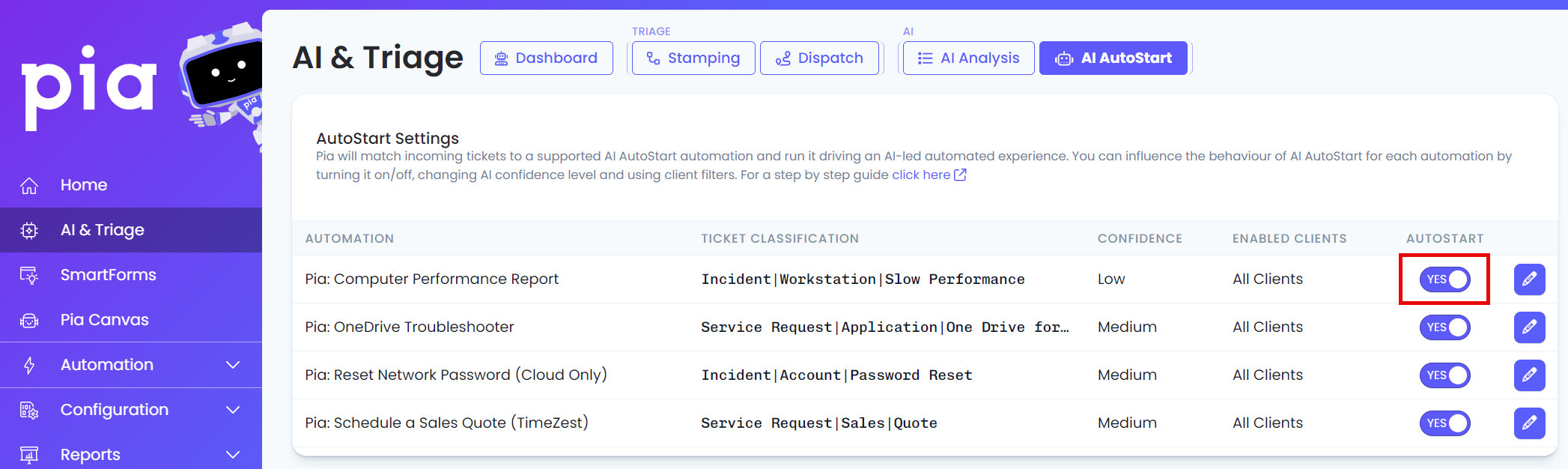Go to Home in the sidebar

[x=131, y=185]
